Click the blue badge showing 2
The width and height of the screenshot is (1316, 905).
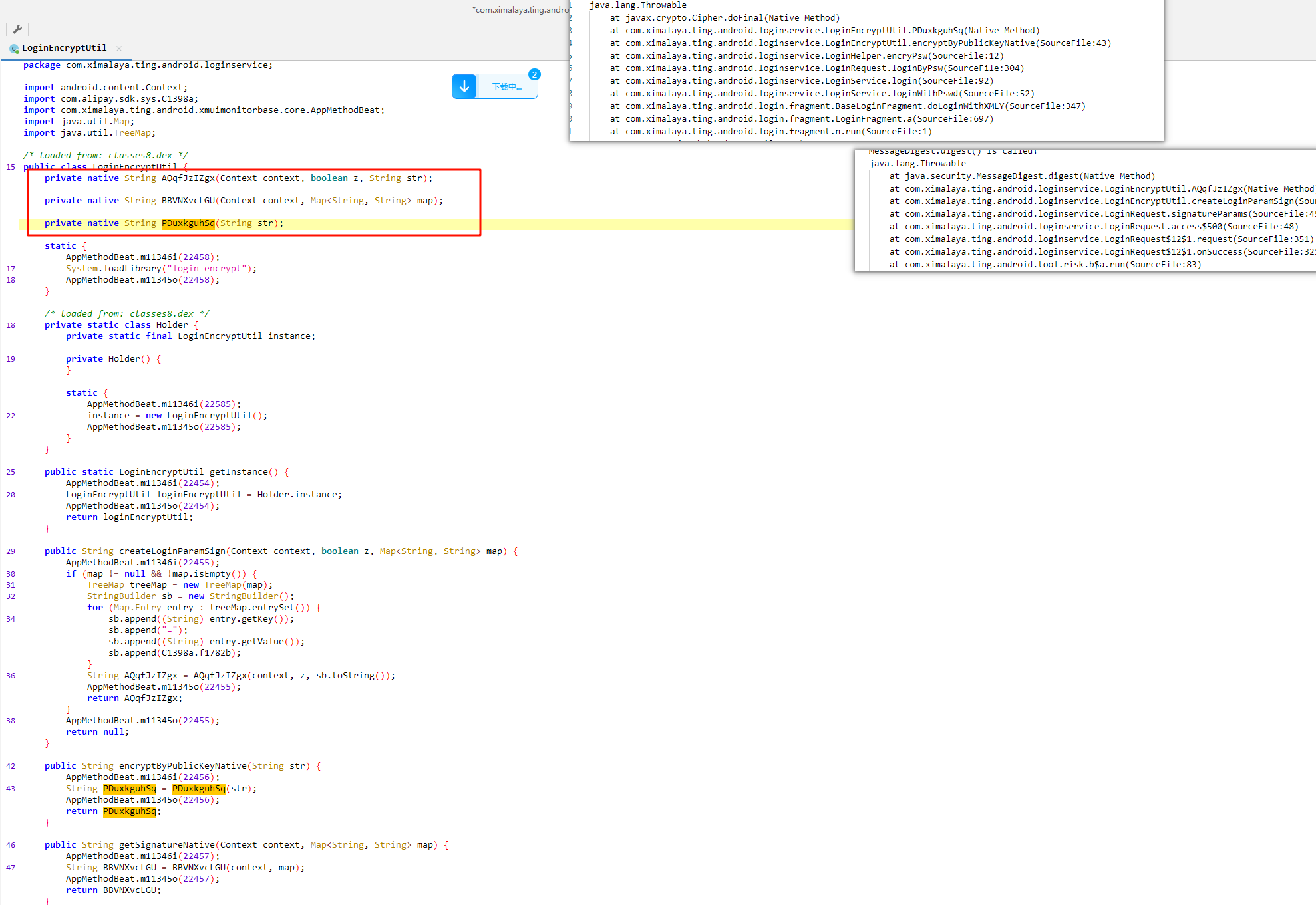coord(534,74)
